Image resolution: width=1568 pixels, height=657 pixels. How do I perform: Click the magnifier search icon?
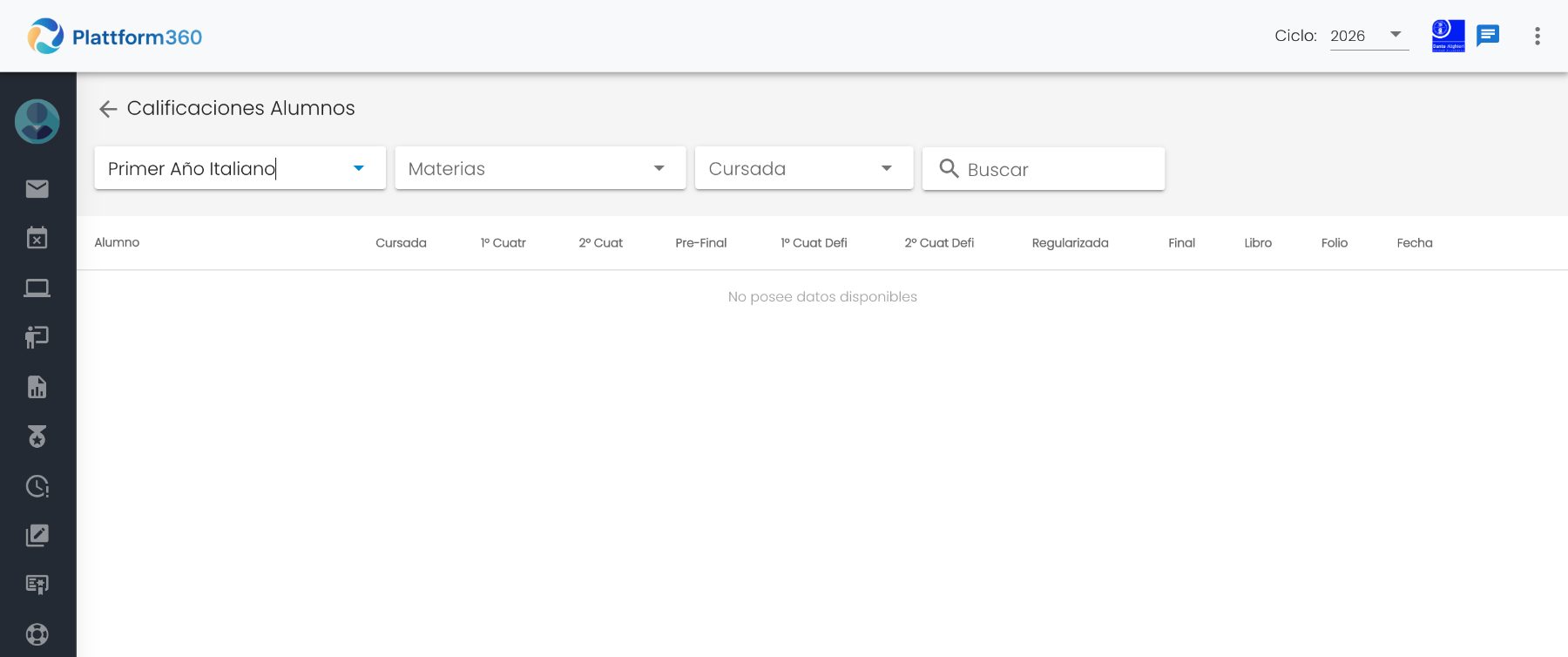(949, 168)
